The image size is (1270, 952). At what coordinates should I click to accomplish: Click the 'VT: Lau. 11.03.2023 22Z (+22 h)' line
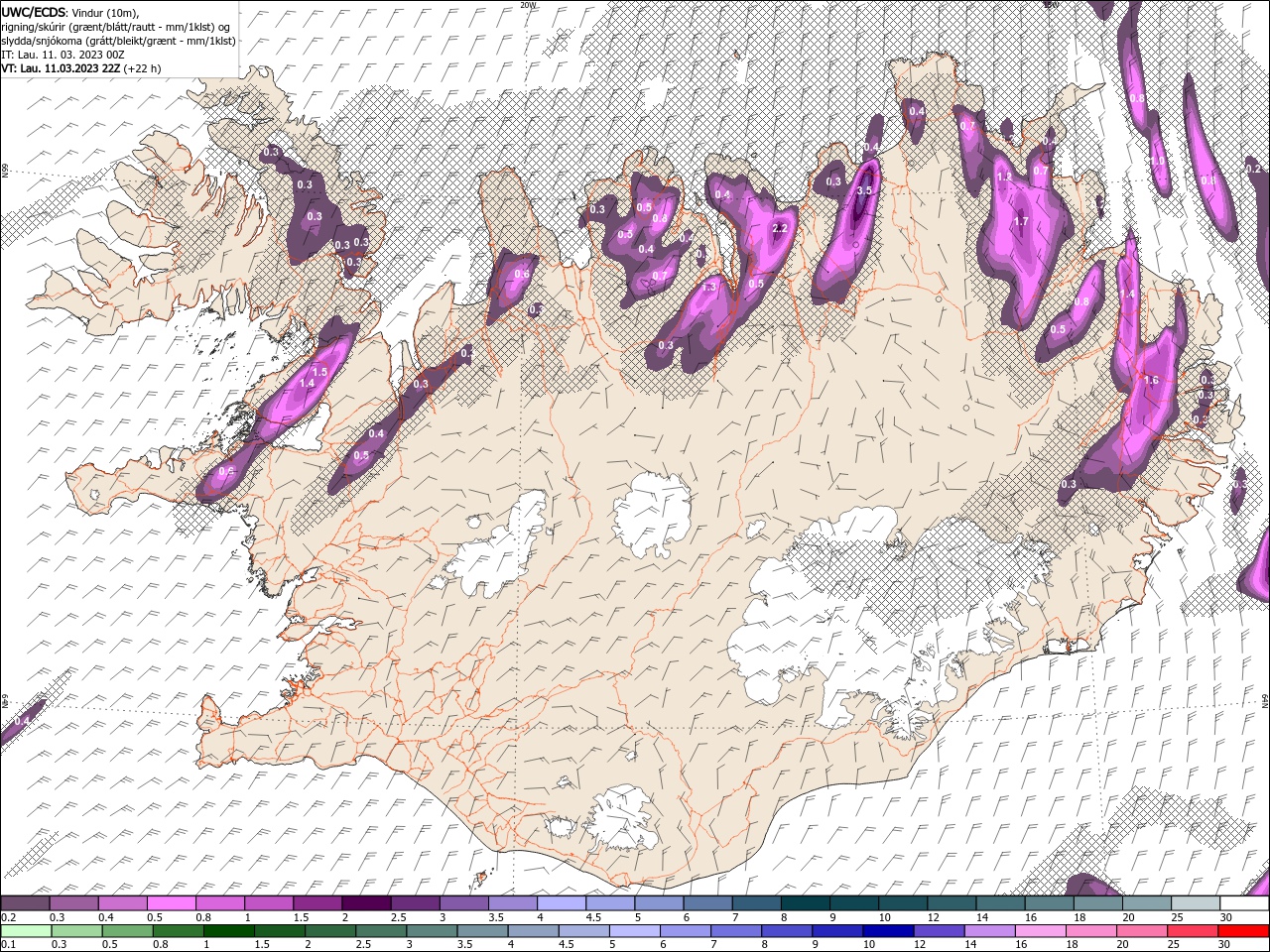(x=80, y=68)
